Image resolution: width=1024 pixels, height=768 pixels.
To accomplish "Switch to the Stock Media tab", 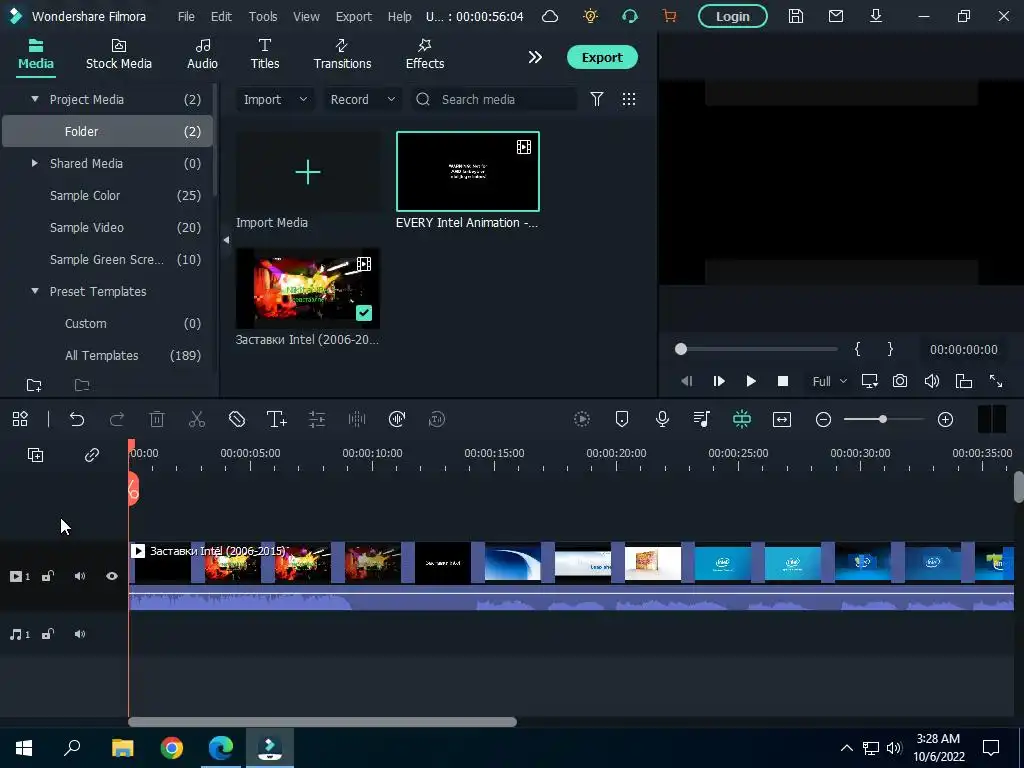I will (x=119, y=54).
